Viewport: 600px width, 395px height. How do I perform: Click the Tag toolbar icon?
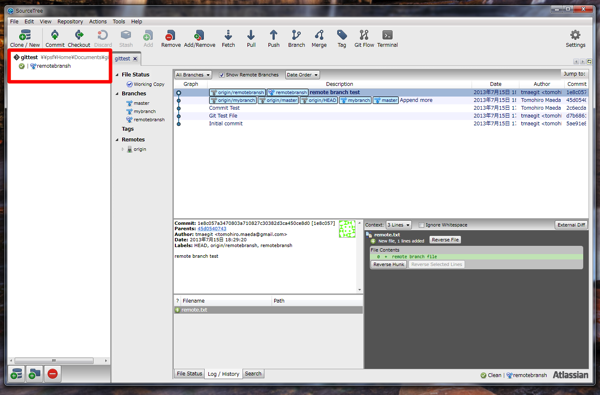342,38
